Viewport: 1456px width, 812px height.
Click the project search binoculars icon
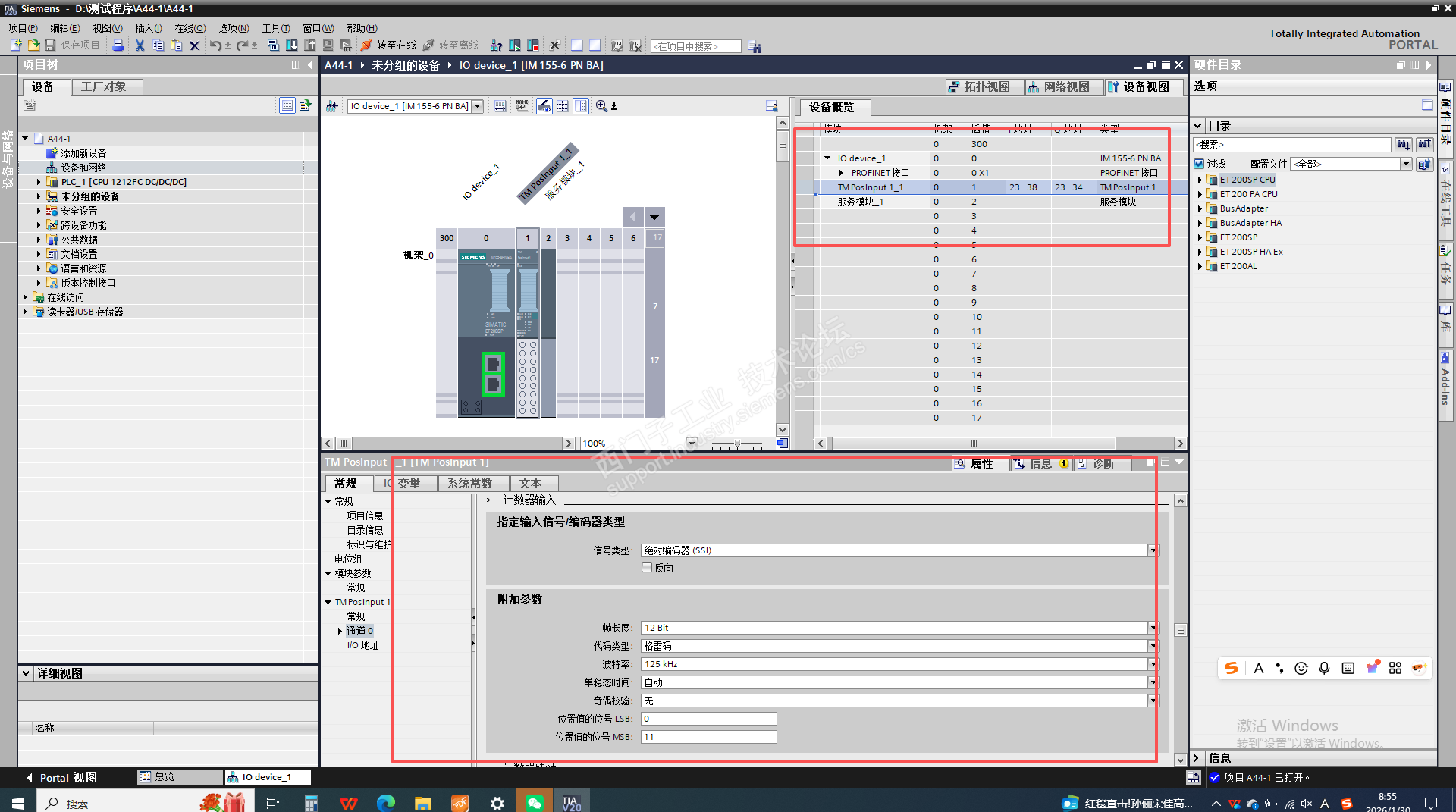point(755,46)
